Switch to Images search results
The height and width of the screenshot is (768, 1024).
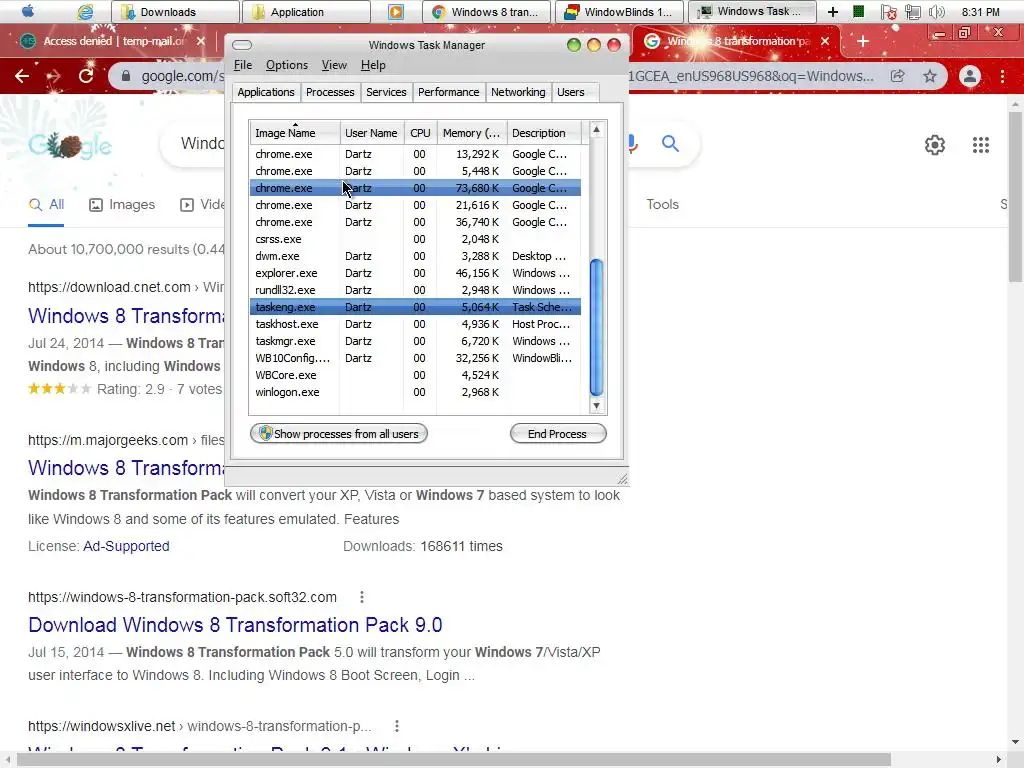[x=122, y=204]
